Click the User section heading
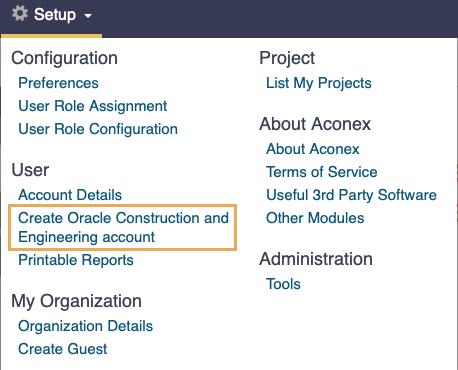Image resolution: width=458 pixels, height=370 pixels. (30, 170)
